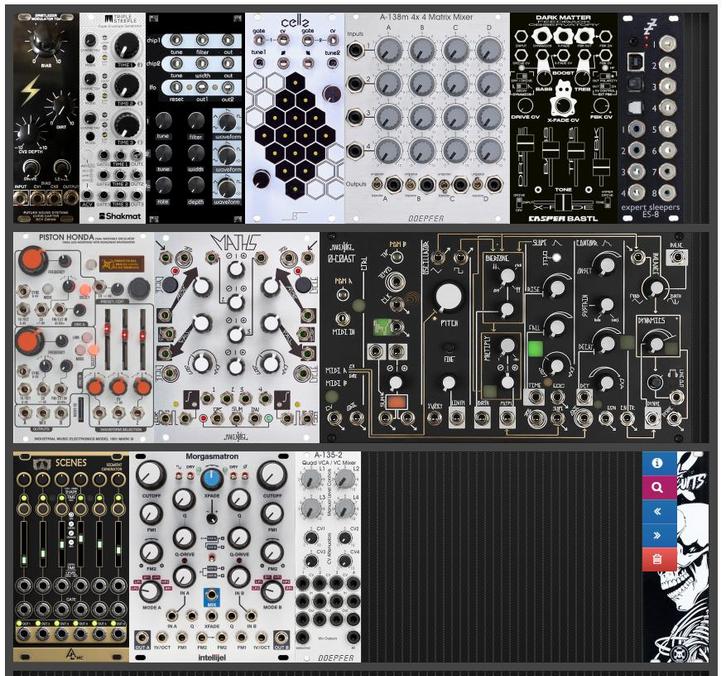Click the blue MIX jack on Morgasmatron
Viewport: 726px width, 676px height.
coord(212,596)
